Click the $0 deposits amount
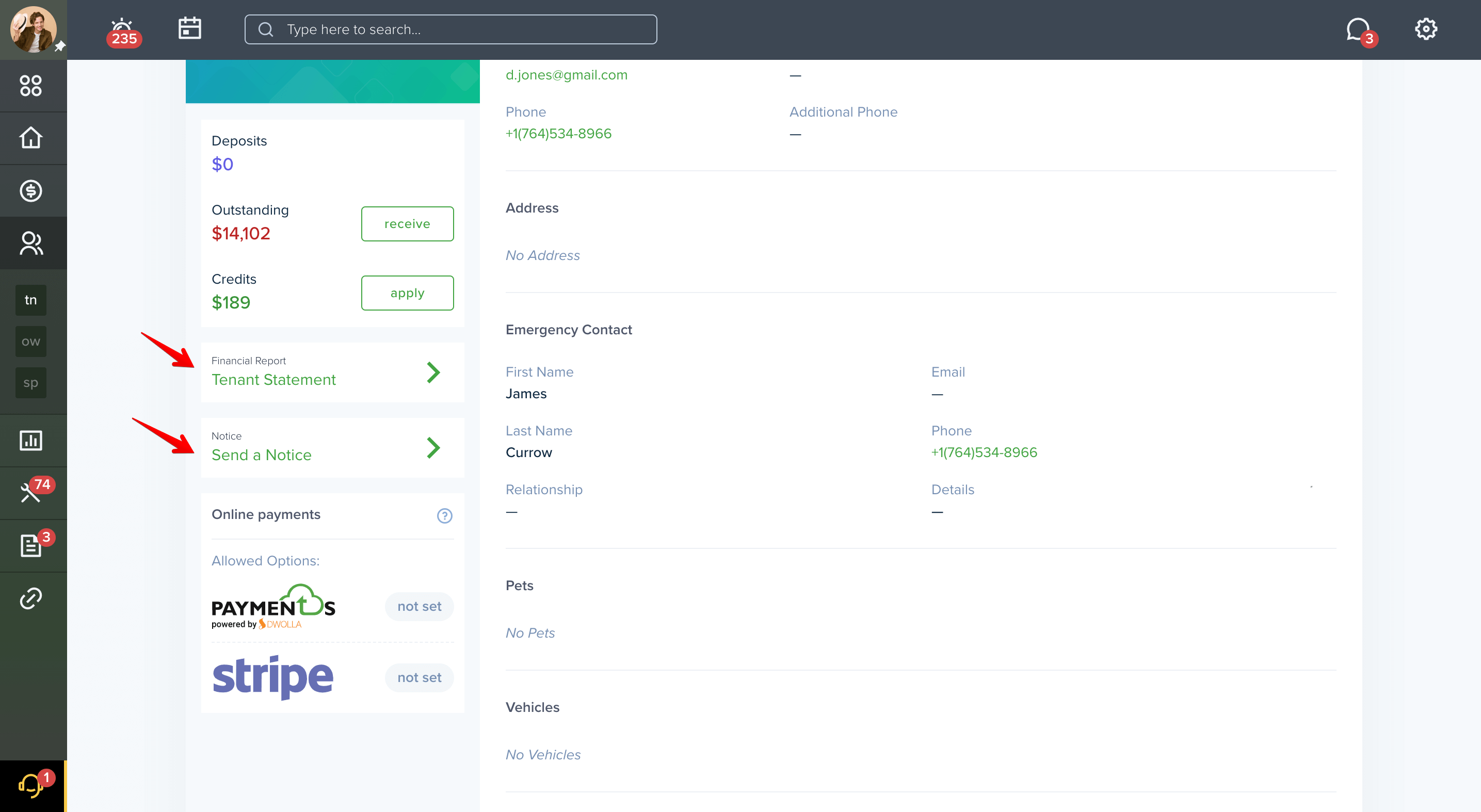 pos(222,165)
